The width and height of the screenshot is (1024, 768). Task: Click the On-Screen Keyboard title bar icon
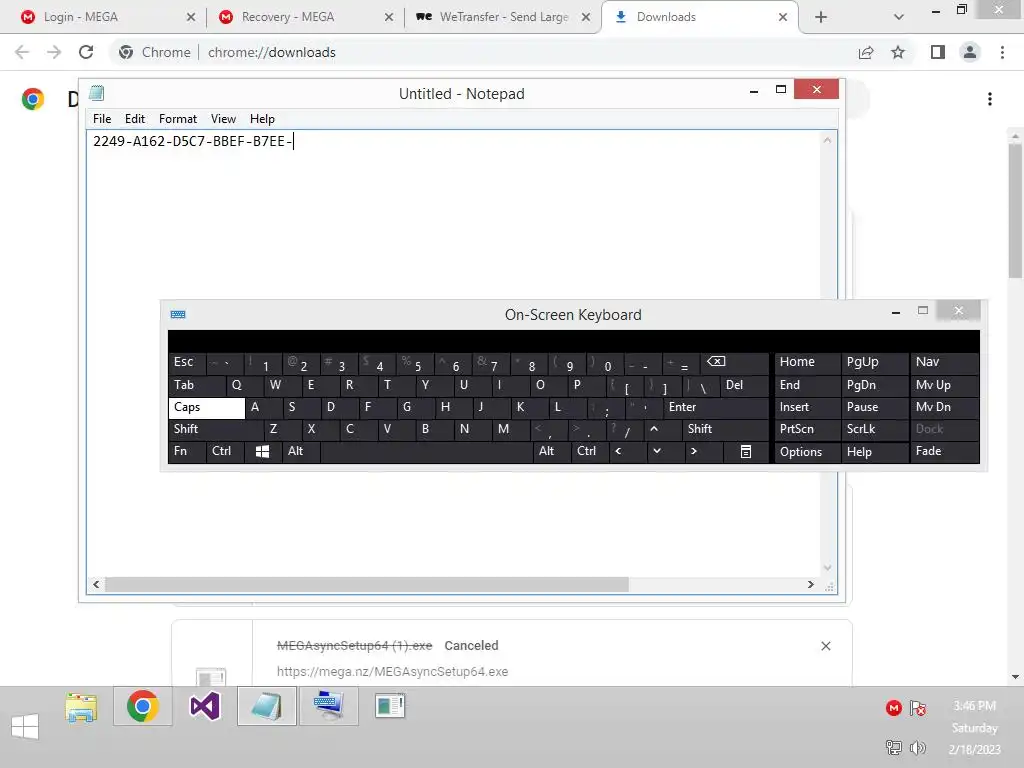[x=178, y=315]
